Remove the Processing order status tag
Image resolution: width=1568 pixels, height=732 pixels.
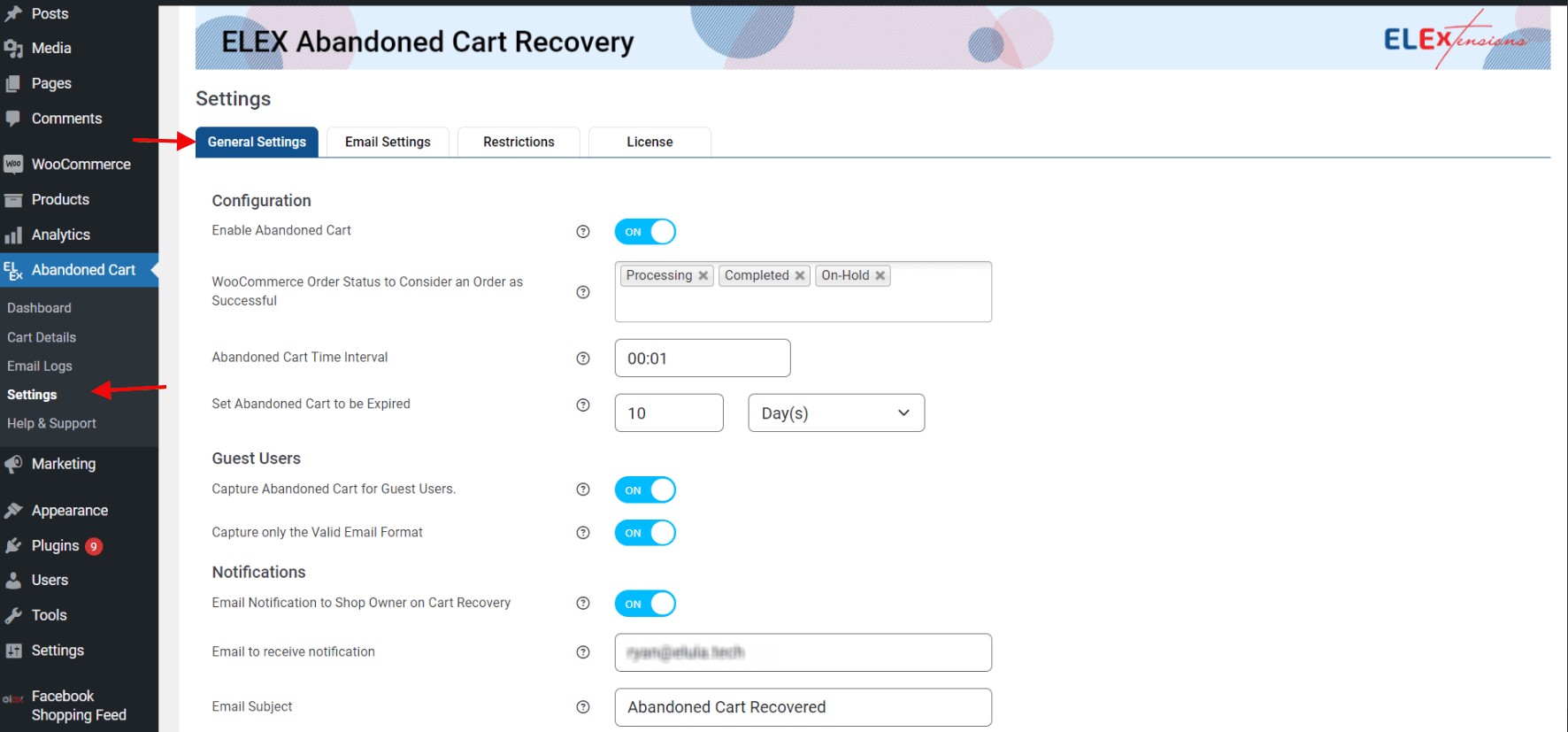703,276
